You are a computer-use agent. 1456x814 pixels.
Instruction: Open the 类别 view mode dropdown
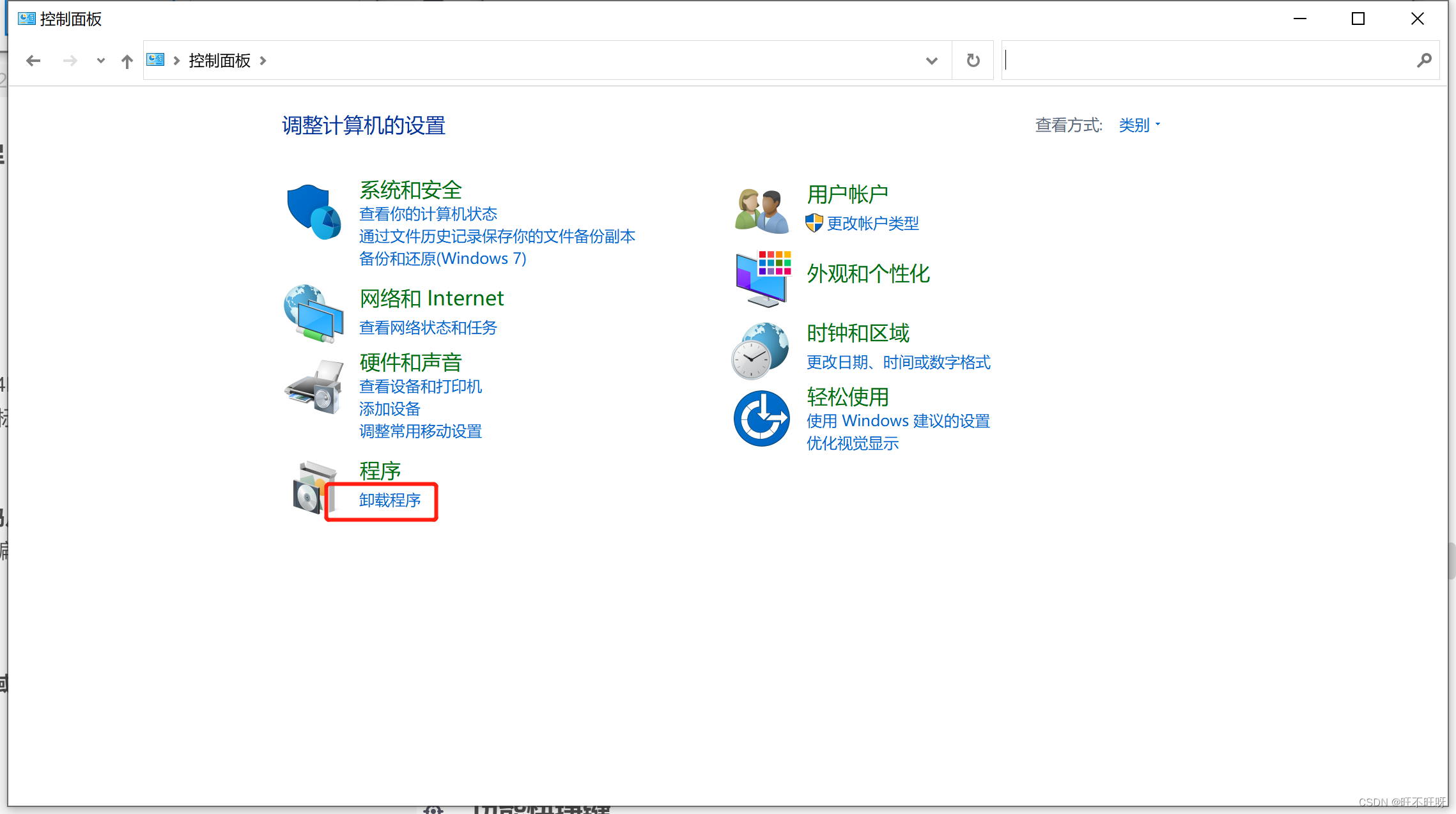tap(1139, 125)
